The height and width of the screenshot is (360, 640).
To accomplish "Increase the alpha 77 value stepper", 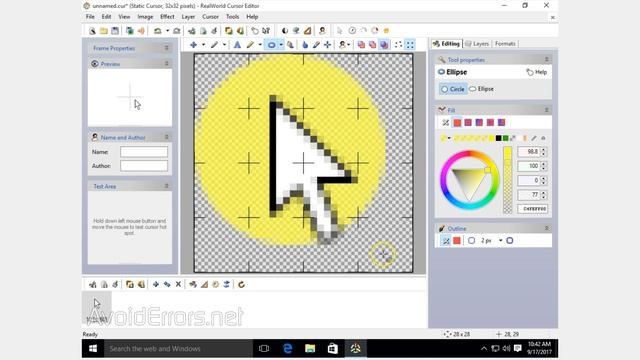I will tap(543, 193).
